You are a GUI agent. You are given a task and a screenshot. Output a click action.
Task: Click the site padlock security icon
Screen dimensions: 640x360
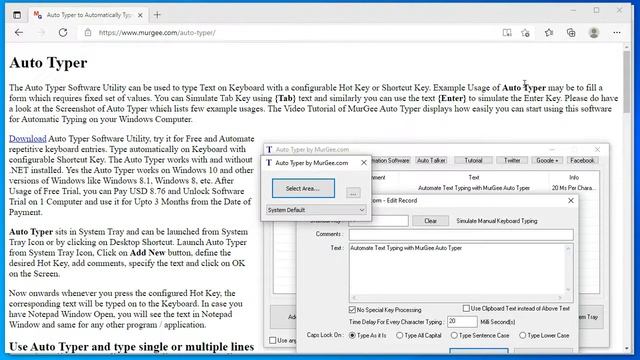[88, 33]
